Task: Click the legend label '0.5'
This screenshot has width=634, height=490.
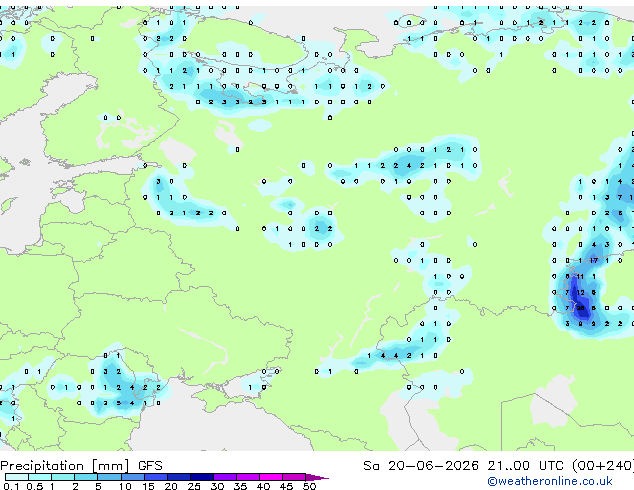Action: click(35, 486)
